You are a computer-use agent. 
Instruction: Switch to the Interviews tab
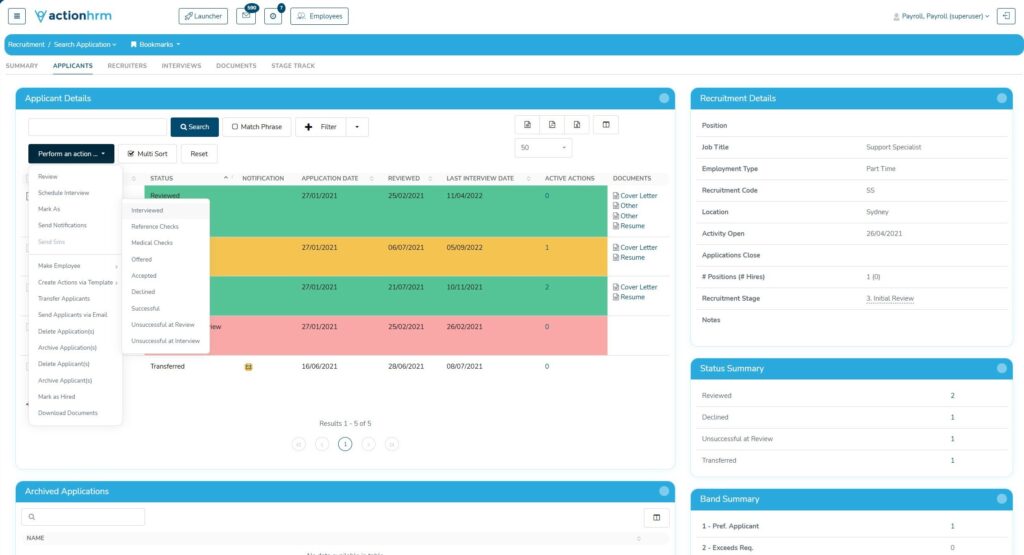point(181,66)
